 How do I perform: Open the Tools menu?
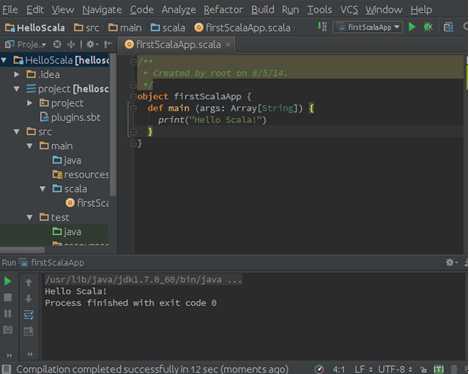[320, 10]
